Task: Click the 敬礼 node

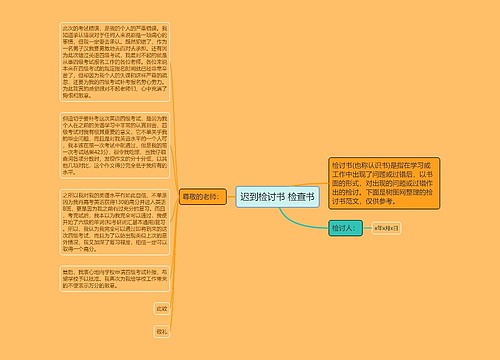Action: click(162, 332)
